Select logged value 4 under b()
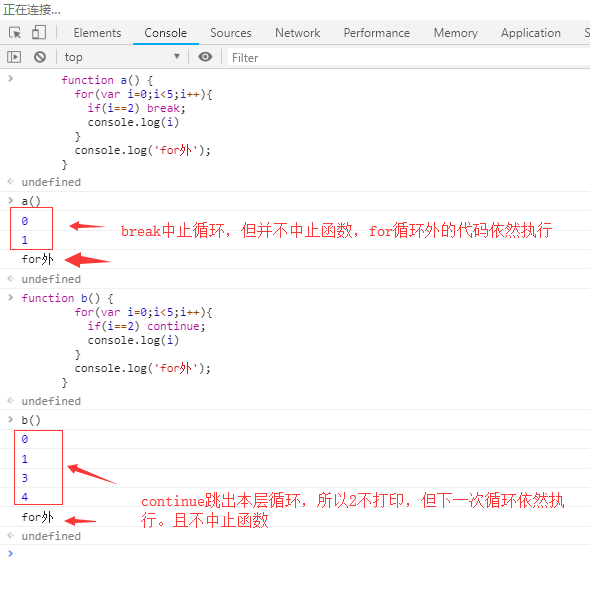The height and width of the screenshot is (603, 590). click(25, 497)
